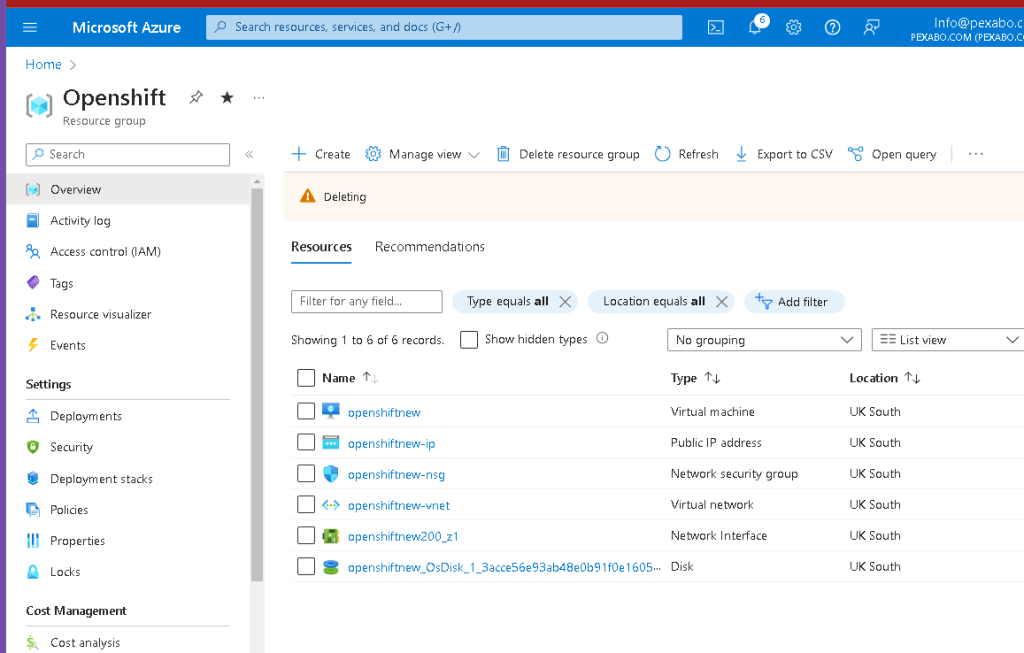This screenshot has height=653, width=1024.
Task: Export the resources to CSV
Action: click(x=784, y=154)
